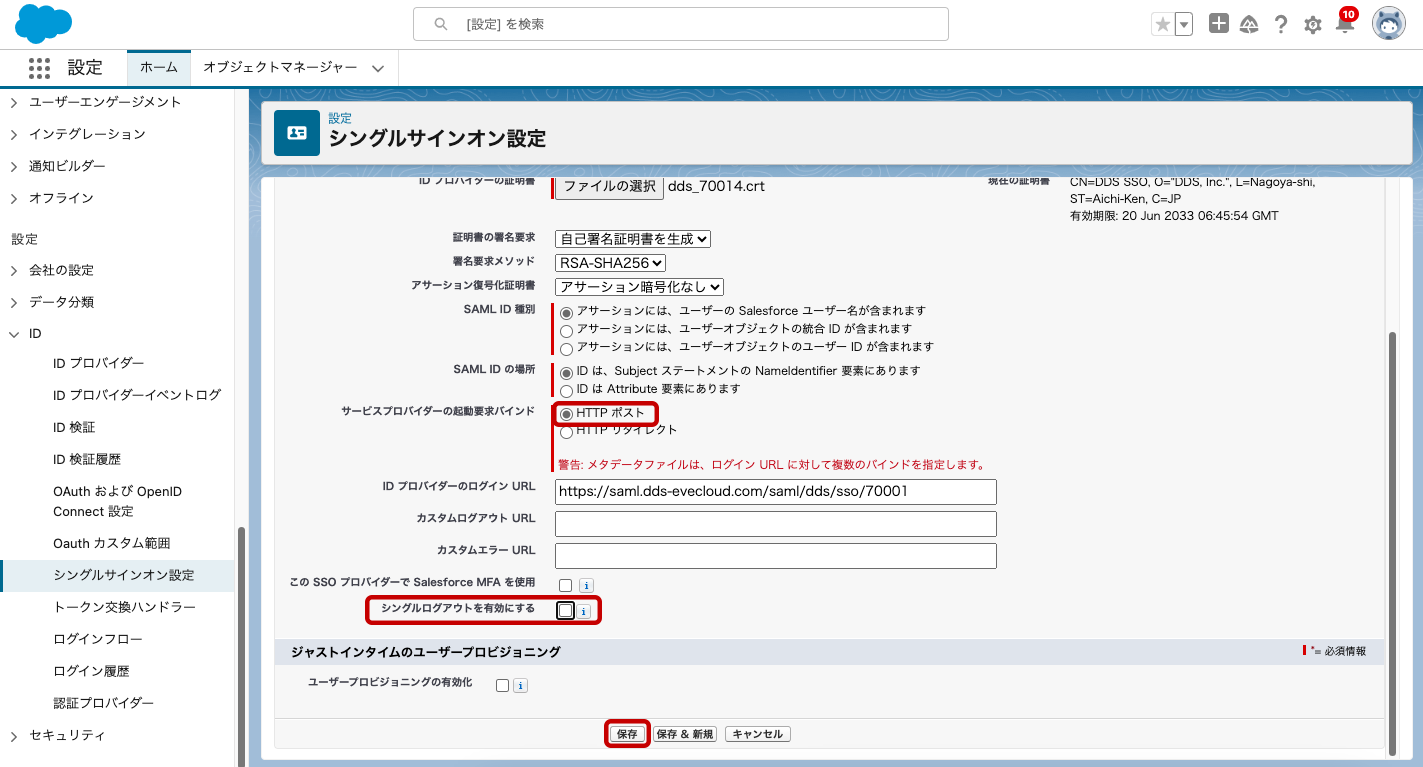Viewport: 1423px width, 767px height.
Task: Open the 署名要求メソッド RSA-SHA256 dropdown
Action: tap(610, 263)
